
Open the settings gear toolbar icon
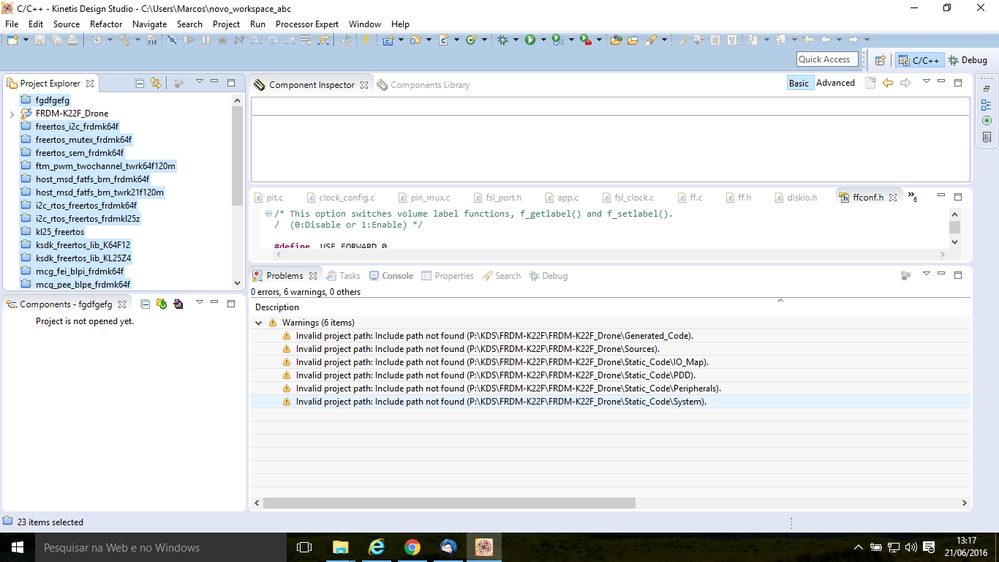[96, 40]
